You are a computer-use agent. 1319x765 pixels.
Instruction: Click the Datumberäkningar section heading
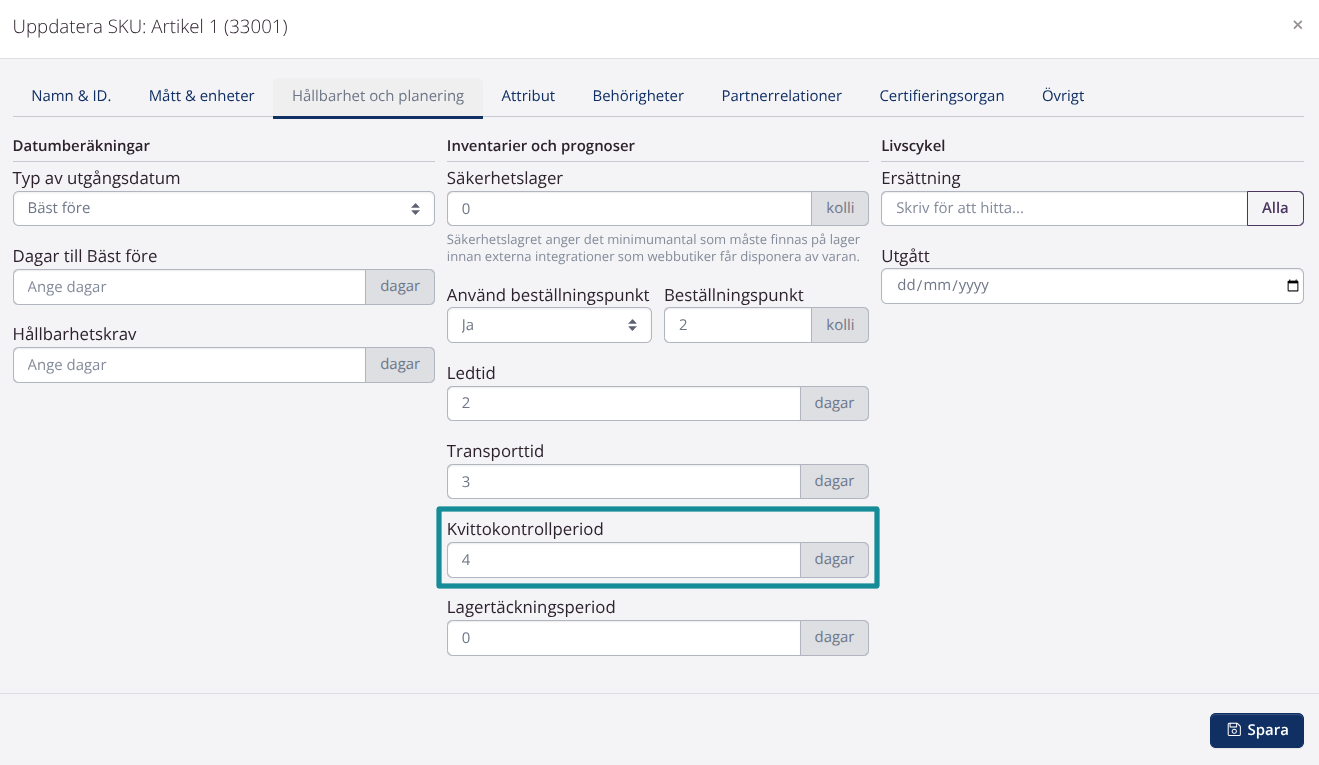(81, 146)
